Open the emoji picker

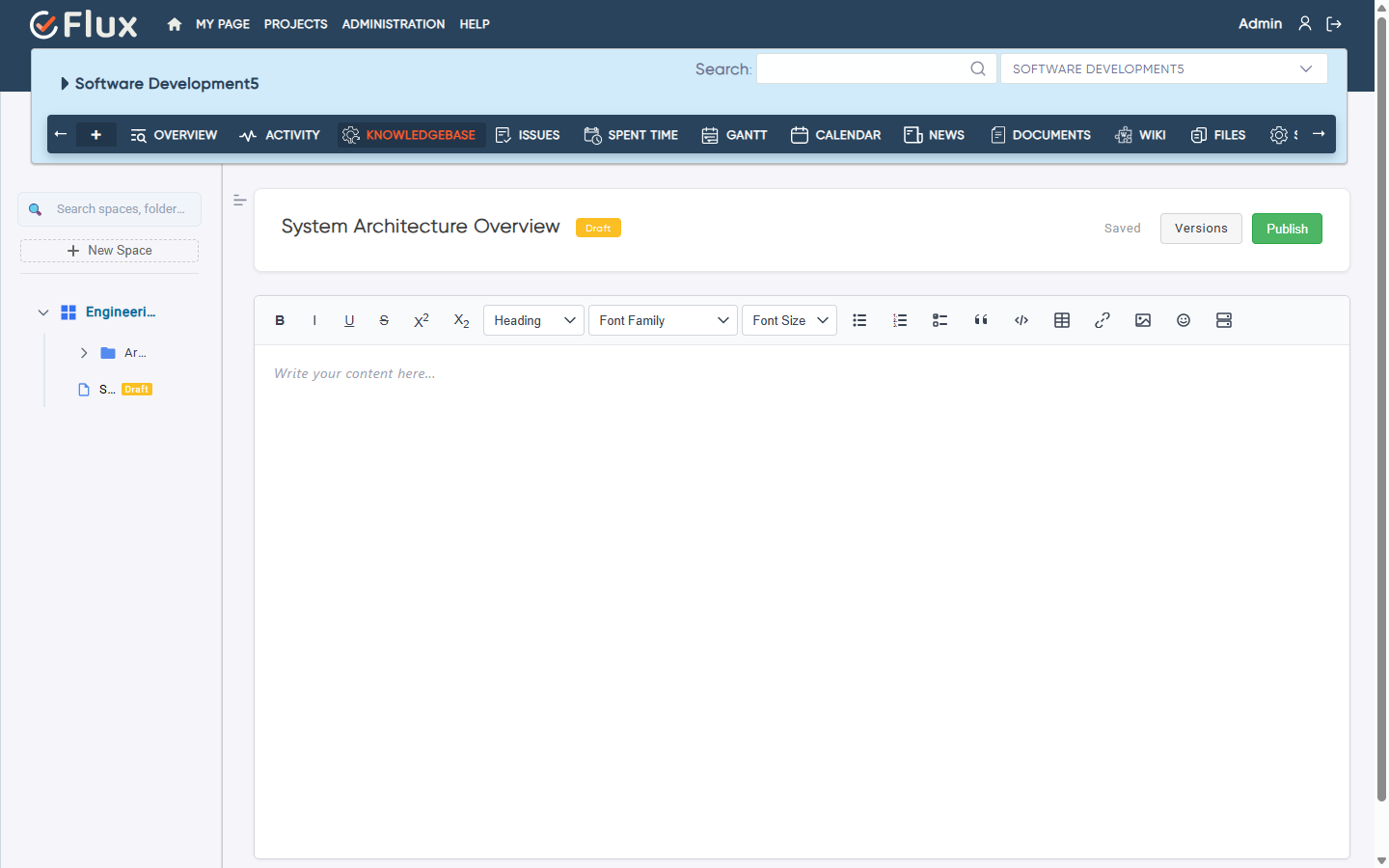pyautogui.click(x=1184, y=320)
